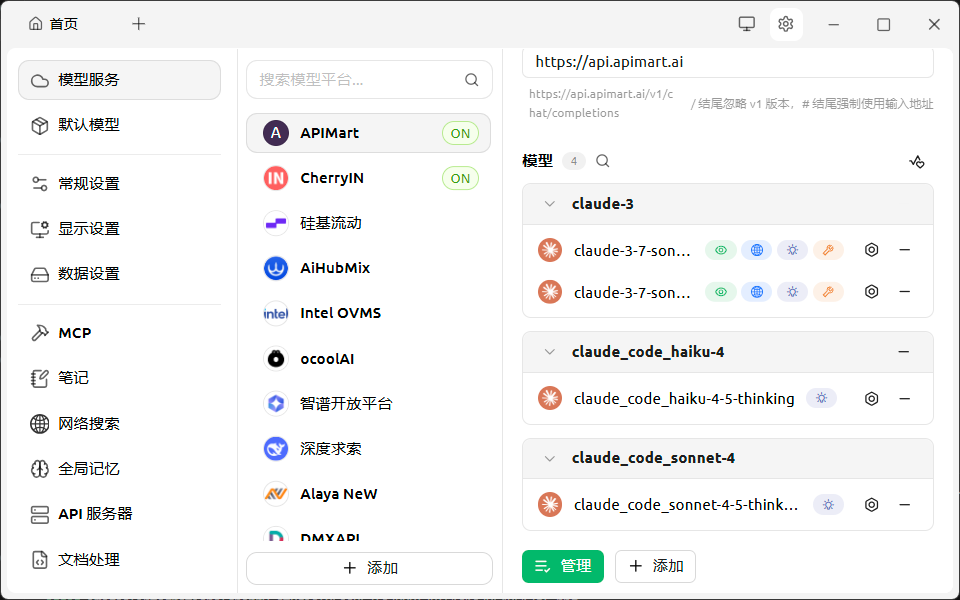Click claude_code_haiku-4-5-thinking model name
960x600 pixels.
[684, 399]
